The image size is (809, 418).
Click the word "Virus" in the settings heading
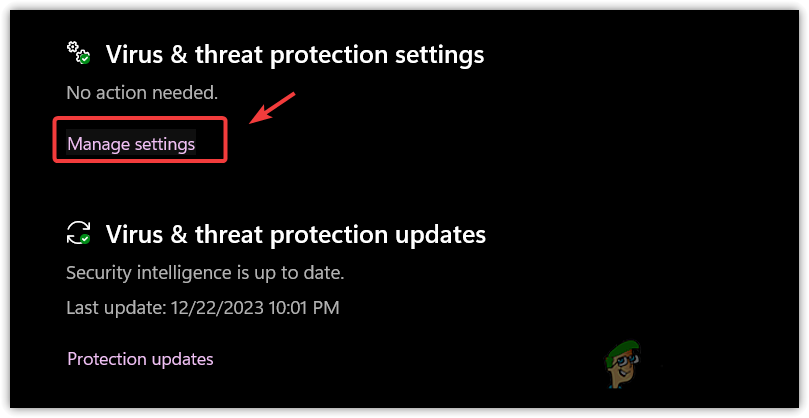point(131,54)
